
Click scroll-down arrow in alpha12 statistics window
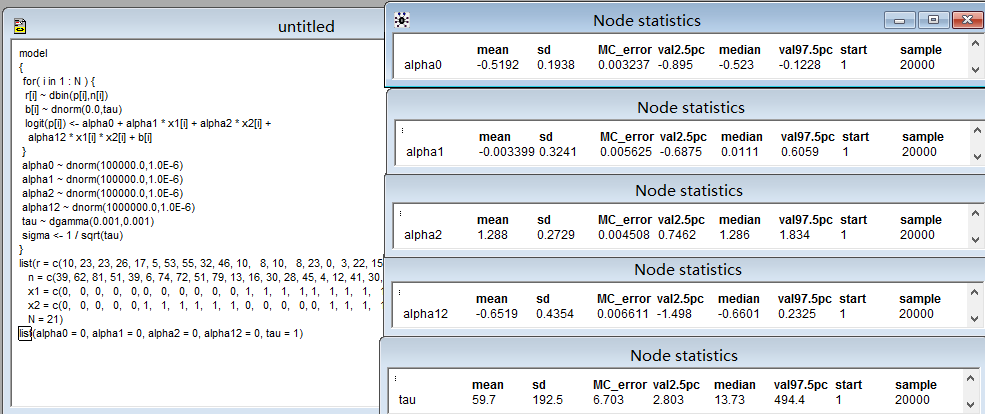pyautogui.click(x=975, y=319)
